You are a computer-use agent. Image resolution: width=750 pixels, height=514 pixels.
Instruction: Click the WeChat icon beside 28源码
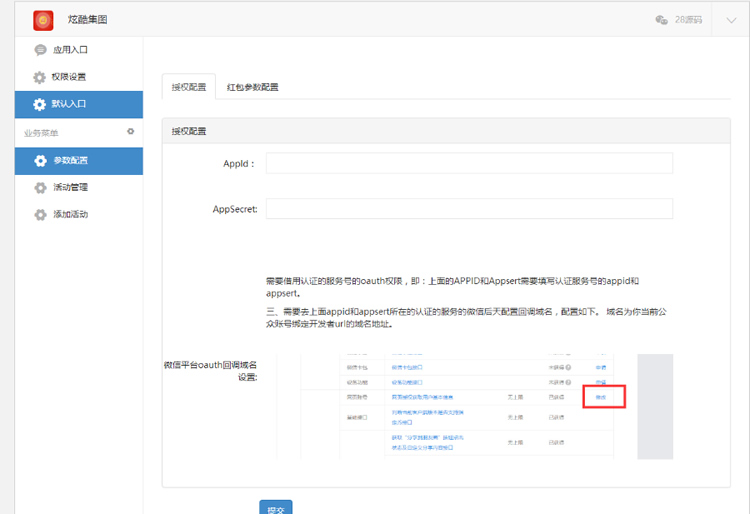(661, 20)
